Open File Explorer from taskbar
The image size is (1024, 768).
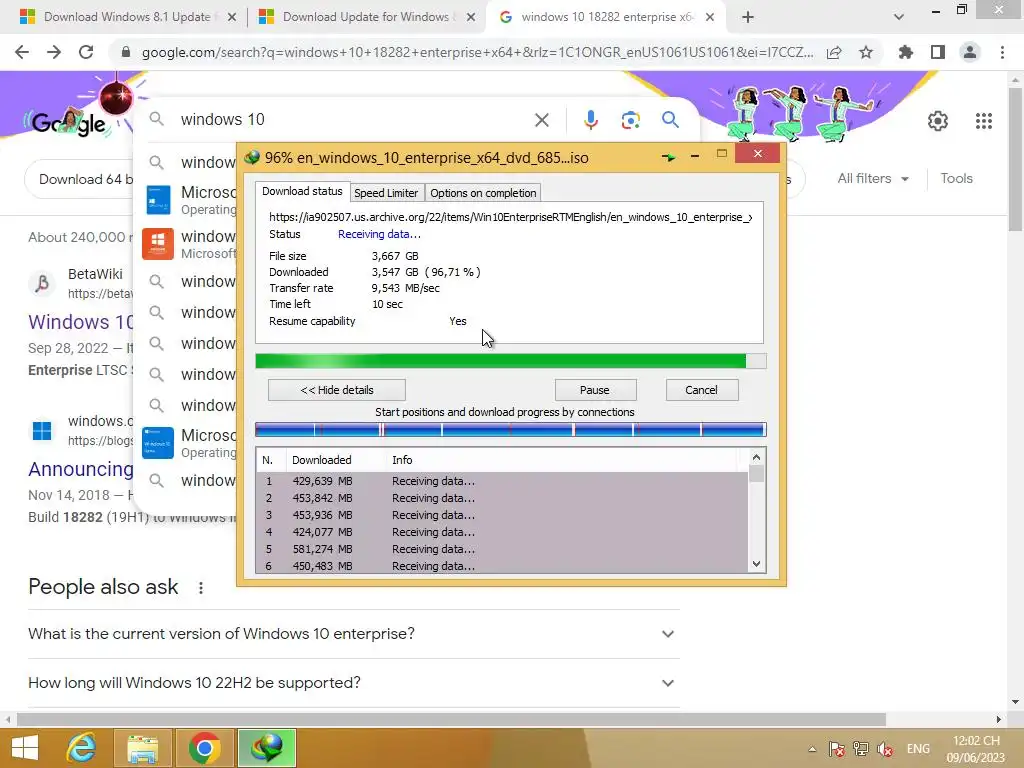click(x=142, y=748)
